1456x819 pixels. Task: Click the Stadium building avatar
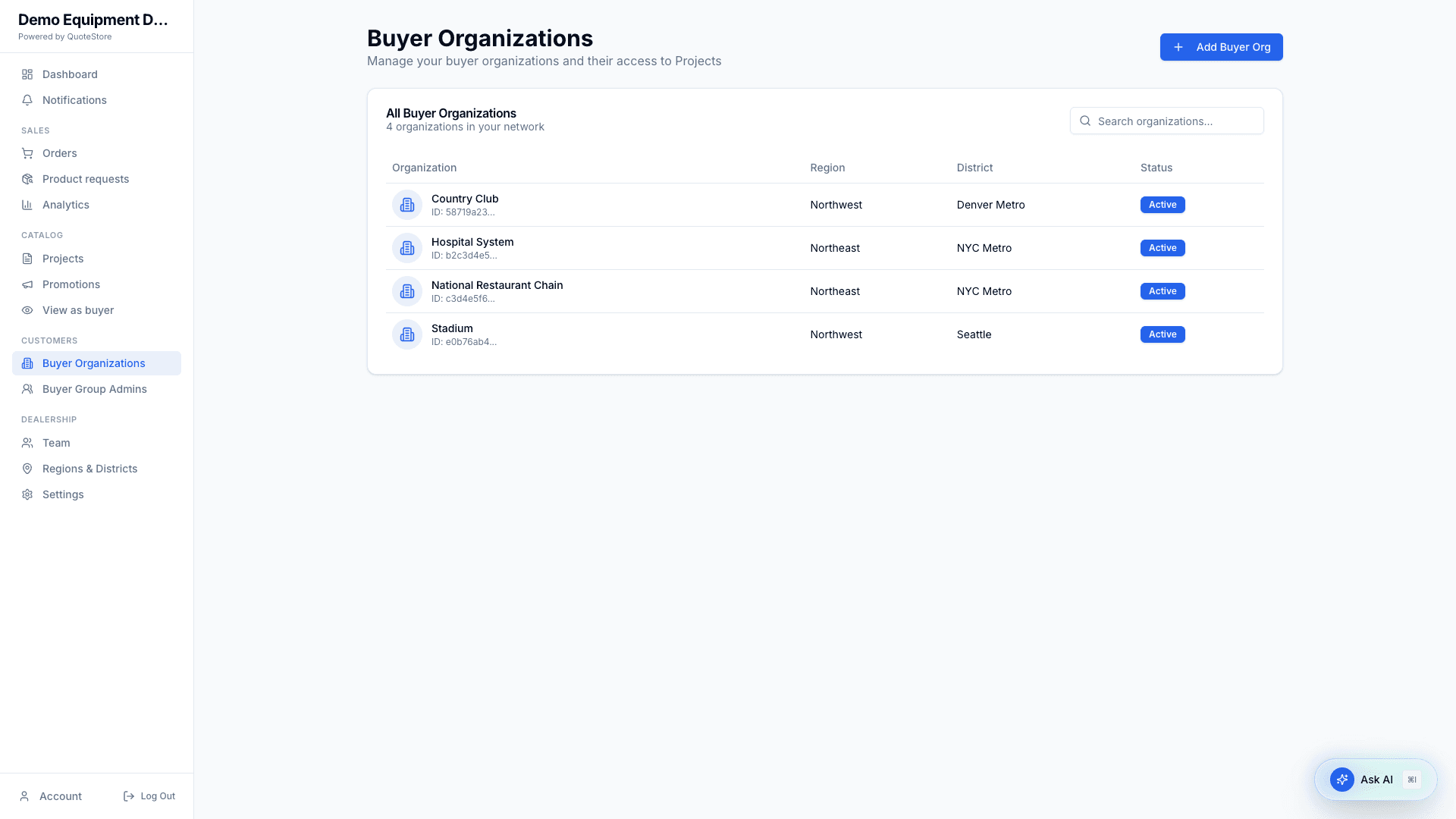point(407,334)
